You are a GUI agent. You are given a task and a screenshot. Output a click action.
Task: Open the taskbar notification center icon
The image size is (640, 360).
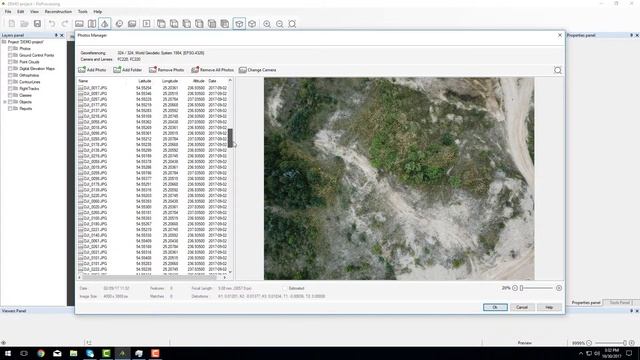[629, 353]
